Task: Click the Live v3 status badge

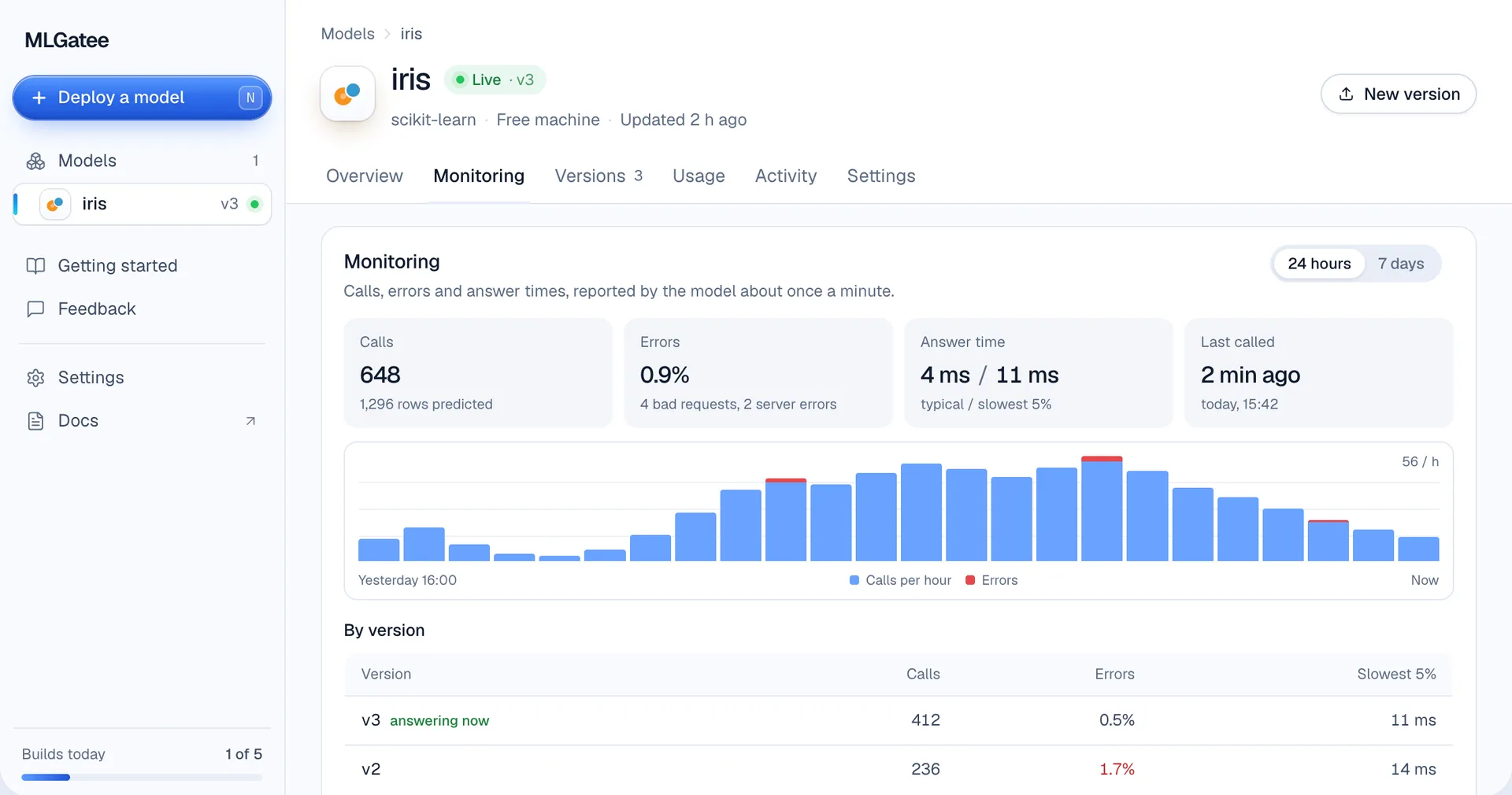Action: [495, 79]
